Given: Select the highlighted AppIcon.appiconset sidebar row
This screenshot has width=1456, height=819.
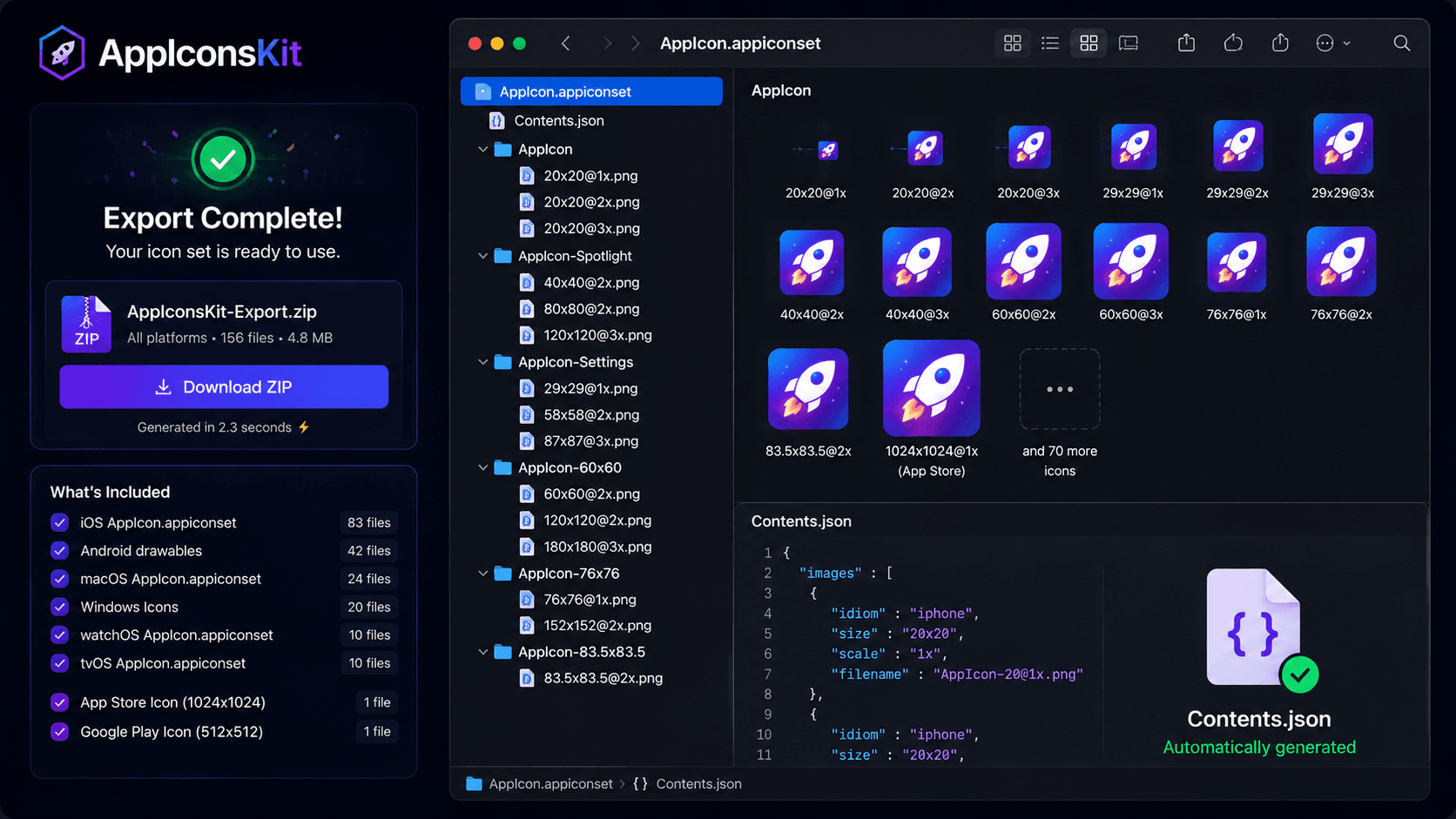Looking at the screenshot, I should [591, 91].
